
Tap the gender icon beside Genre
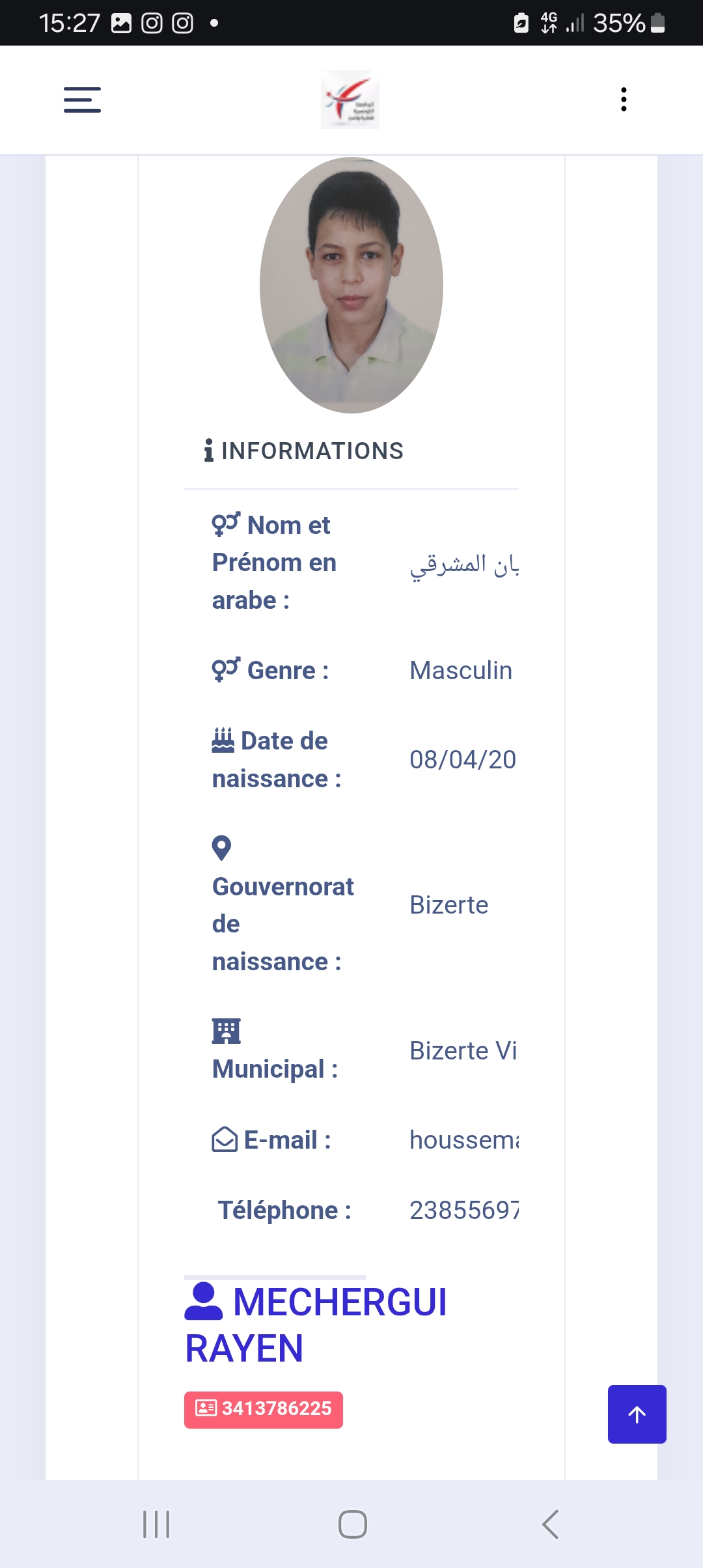[226, 669]
